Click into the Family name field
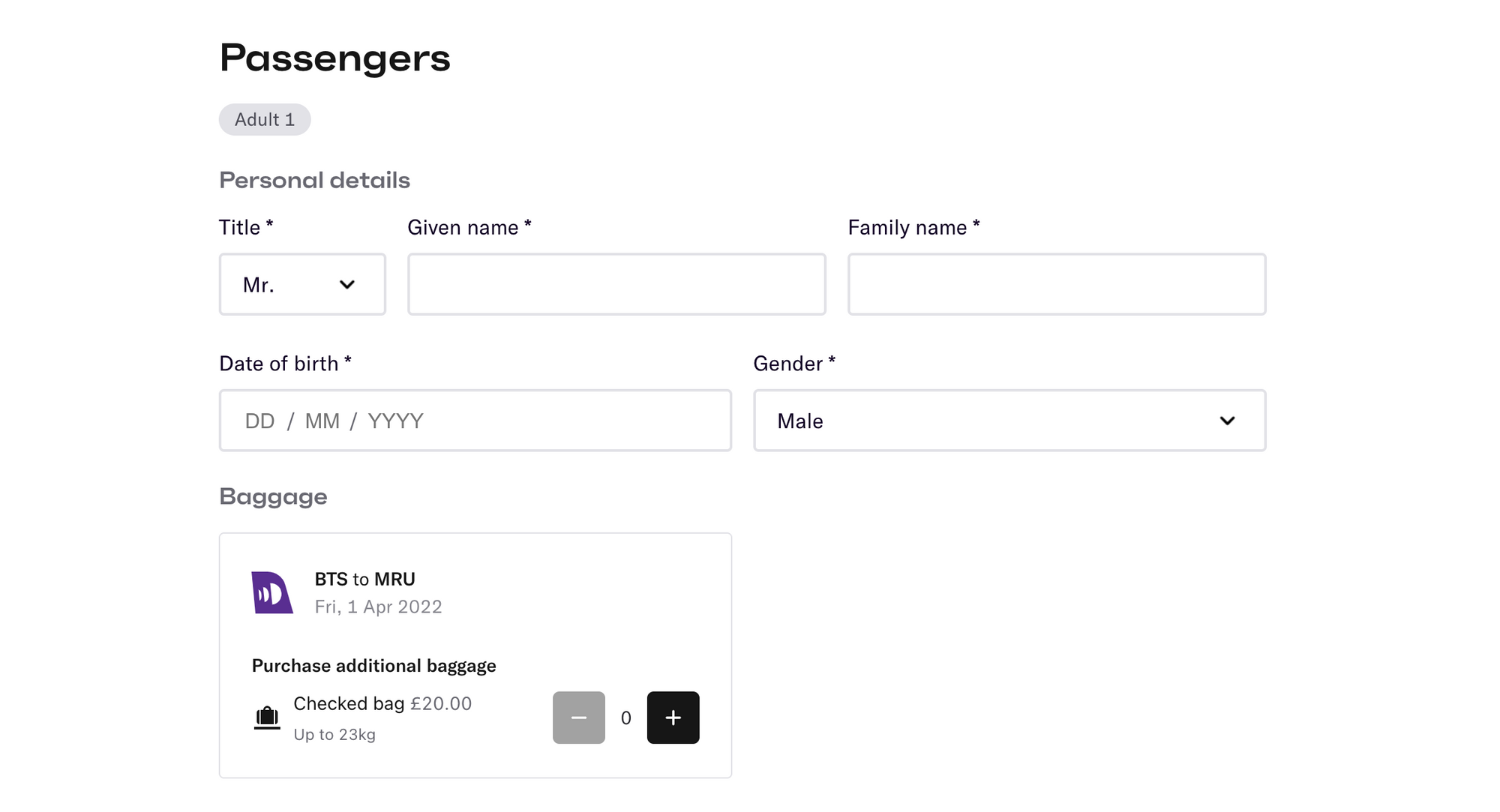Viewport: 1500px width, 812px height. (1057, 284)
